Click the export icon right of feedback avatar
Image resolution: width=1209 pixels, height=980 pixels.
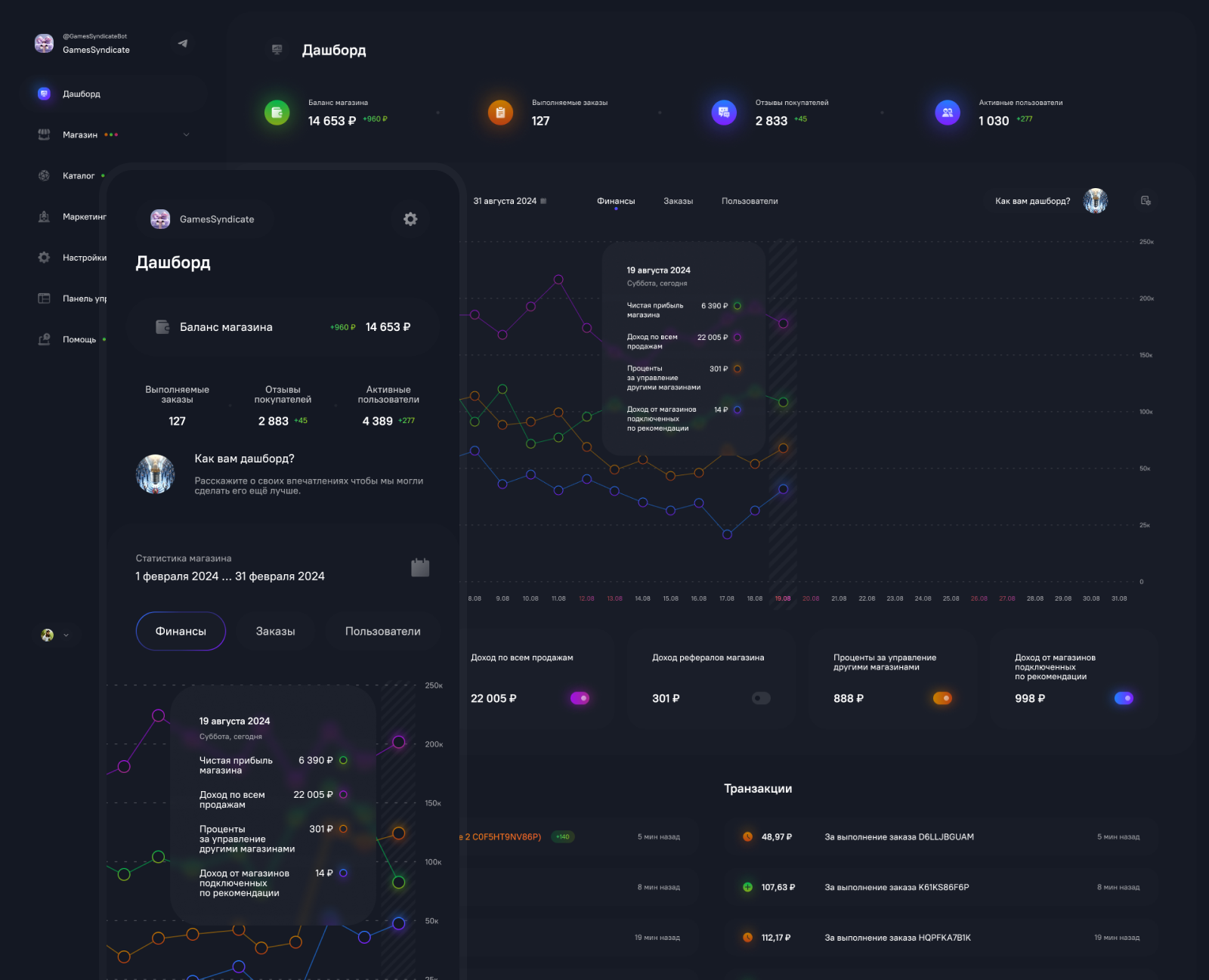pos(1146,201)
